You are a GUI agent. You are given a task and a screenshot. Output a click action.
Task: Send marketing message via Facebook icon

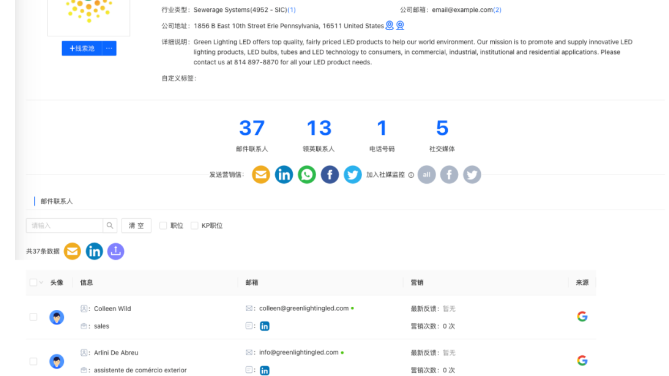[x=330, y=175]
